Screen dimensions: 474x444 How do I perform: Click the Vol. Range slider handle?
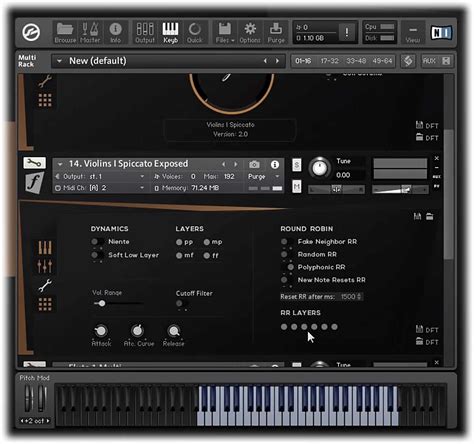102,303
